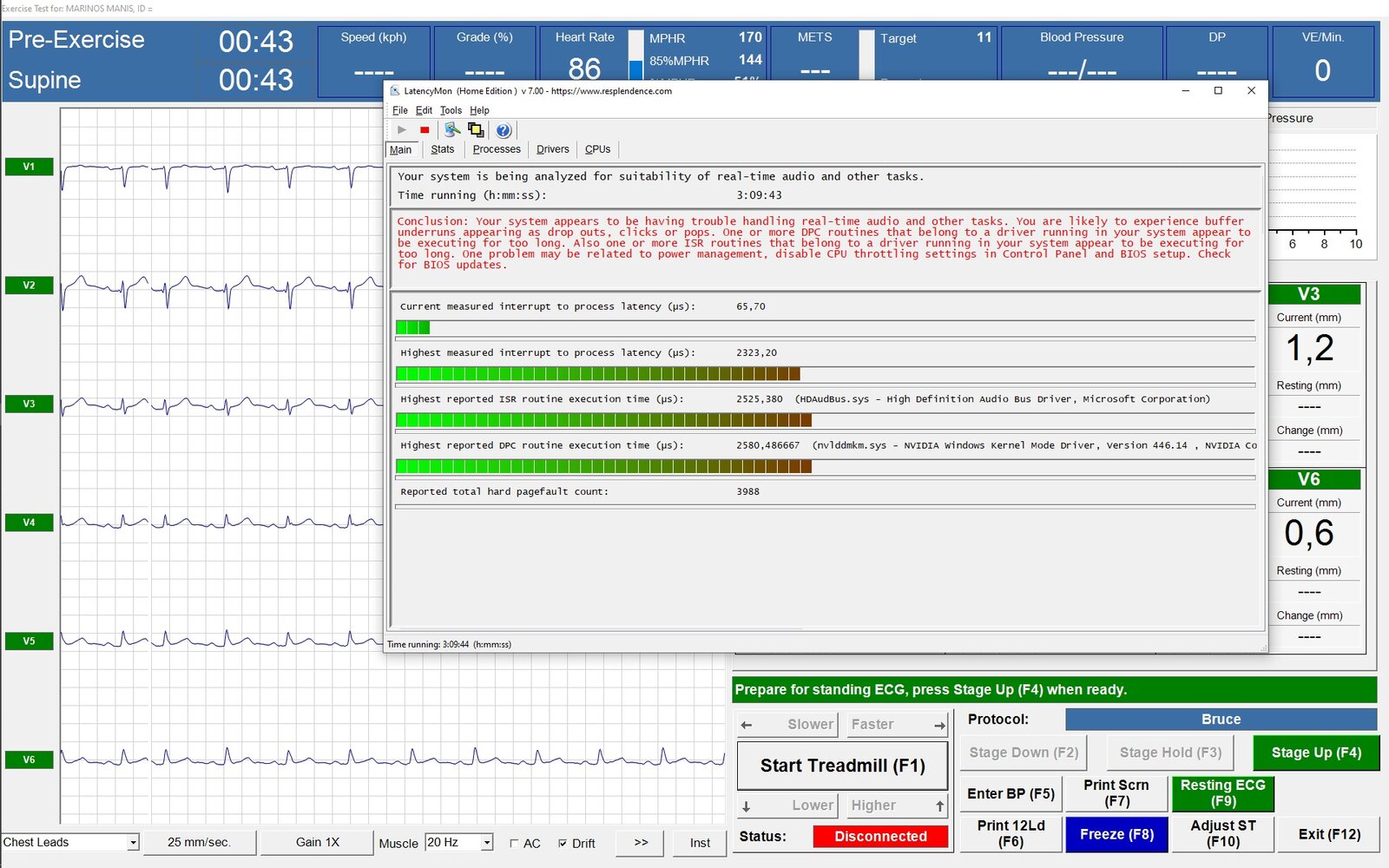The width and height of the screenshot is (1389, 868).
Task: Click the up arrow beside Higher
Action: [x=939, y=806]
